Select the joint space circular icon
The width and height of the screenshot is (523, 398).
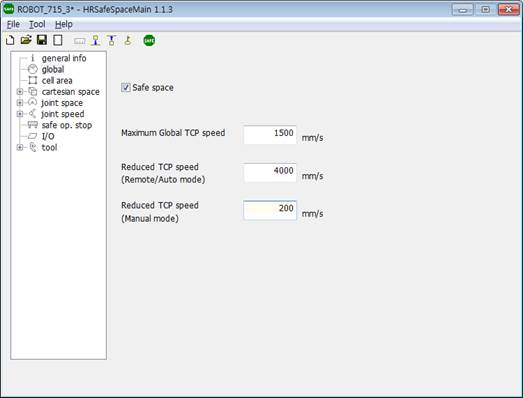coord(32,102)
